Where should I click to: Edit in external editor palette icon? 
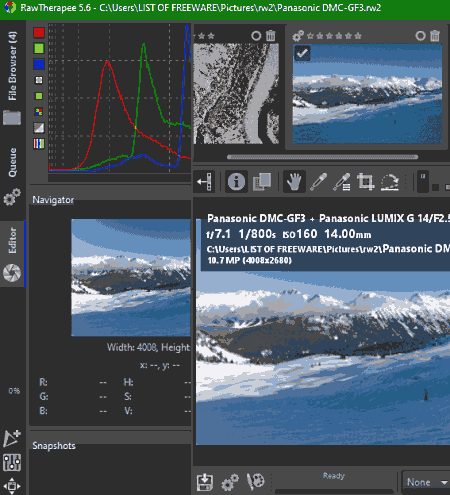click(x=256, y=482)
